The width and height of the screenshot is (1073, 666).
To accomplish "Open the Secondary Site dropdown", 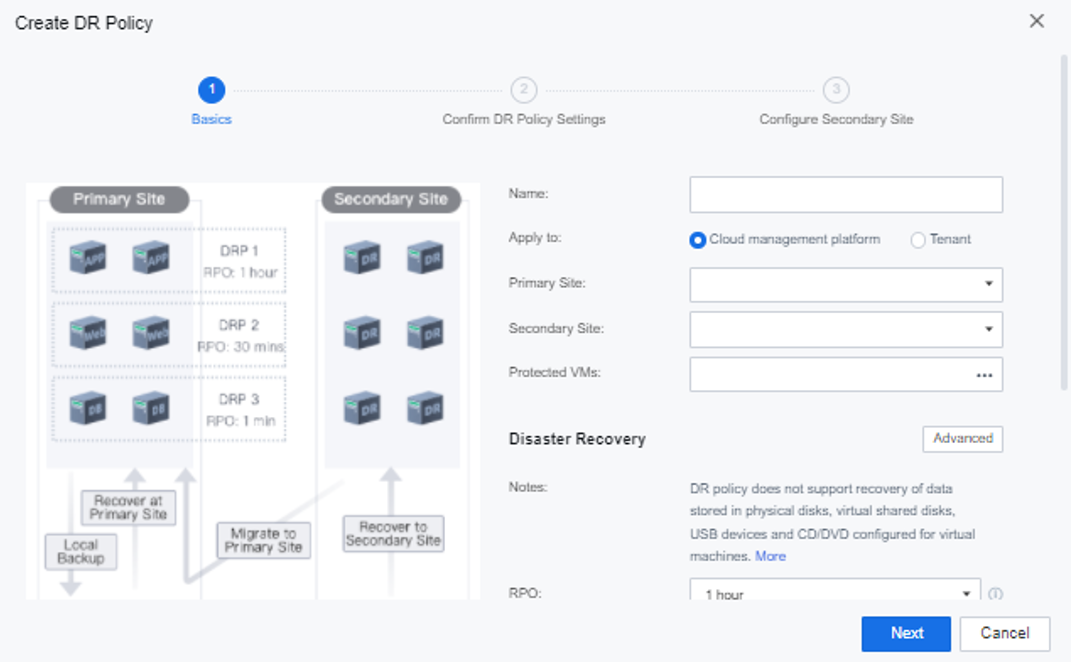I will click(x=846, y=329).
